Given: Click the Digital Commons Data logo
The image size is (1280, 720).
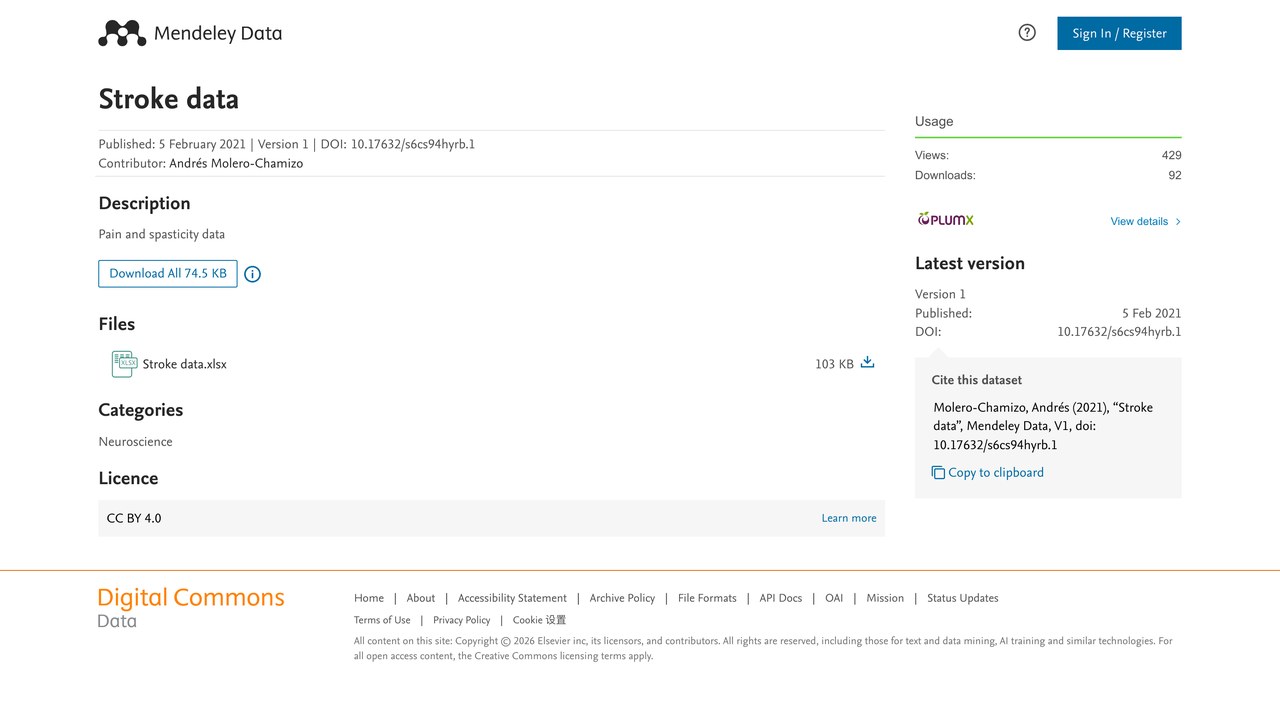Looking at the screenshot, I should pyautogui.click(x=191, y=607).
